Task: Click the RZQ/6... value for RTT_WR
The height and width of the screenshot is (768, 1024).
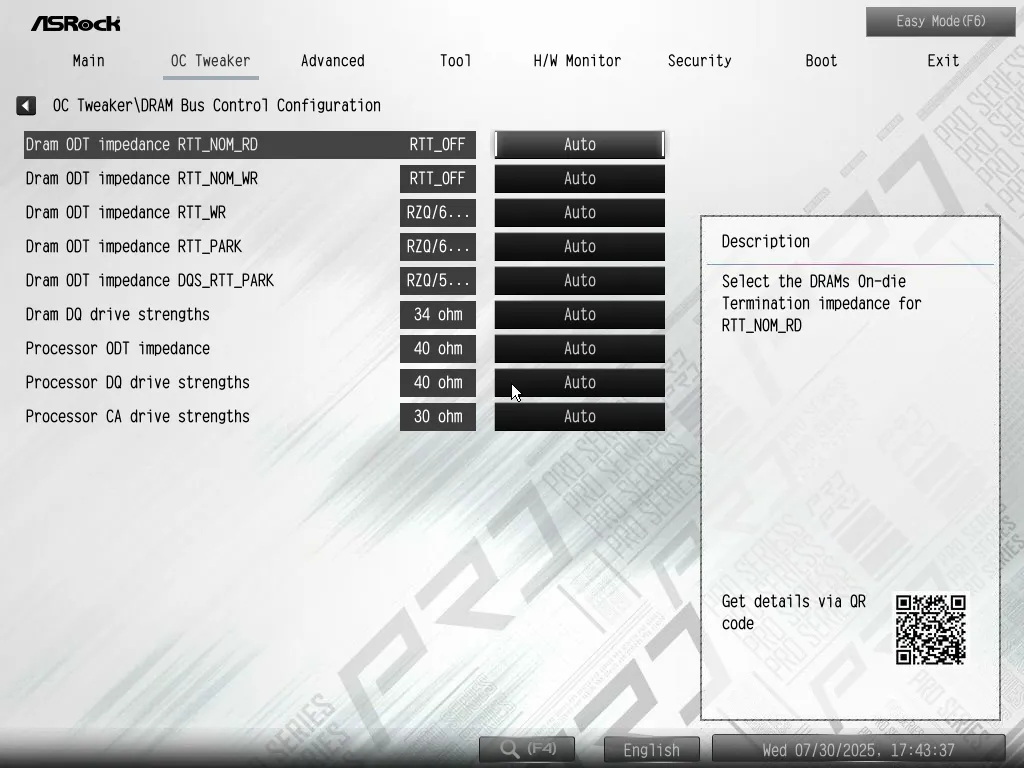Action: (438, 212)
